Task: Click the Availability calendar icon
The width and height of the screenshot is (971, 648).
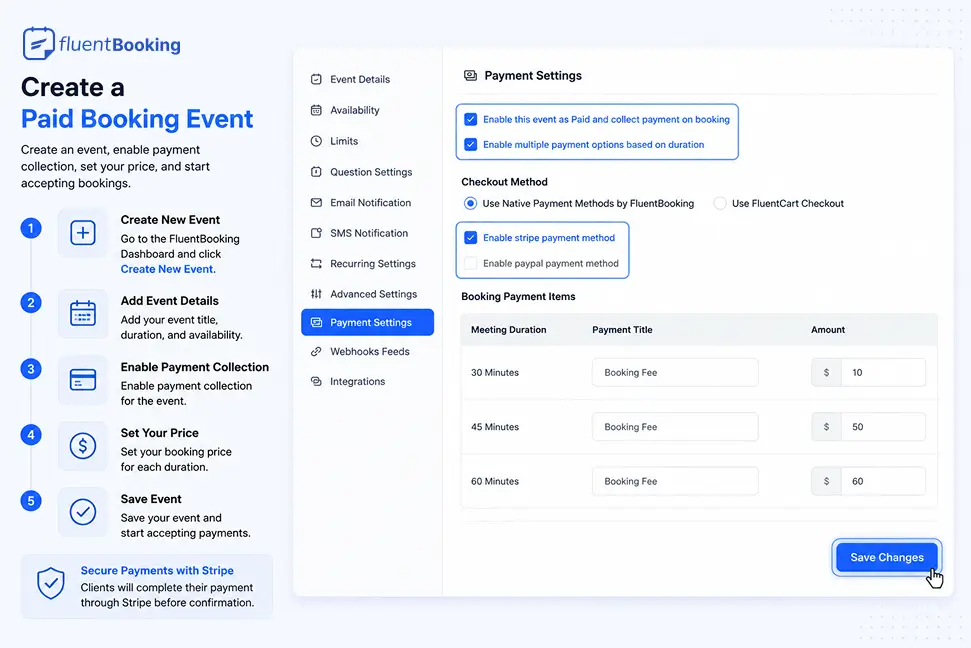Action: (x=316, y=110)
